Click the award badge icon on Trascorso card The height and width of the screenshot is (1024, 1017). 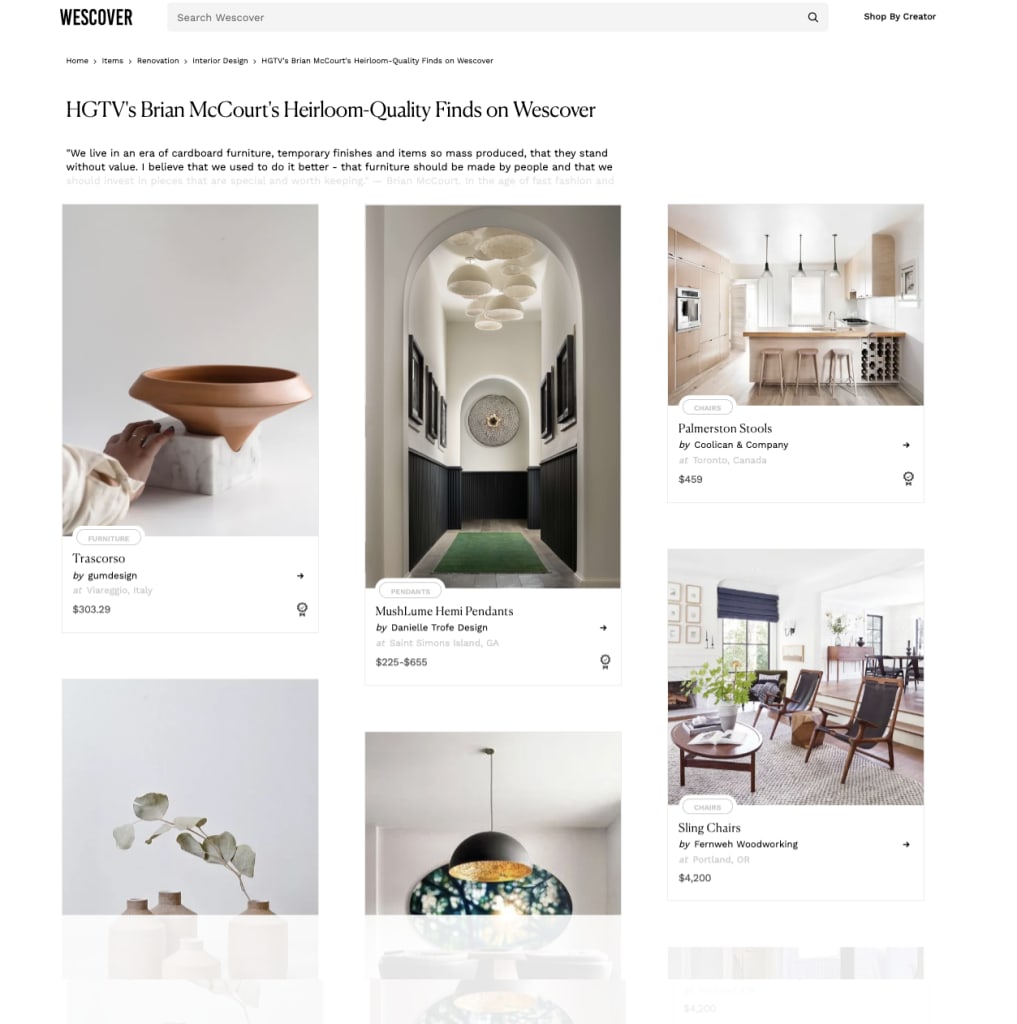tap(302, 609)
